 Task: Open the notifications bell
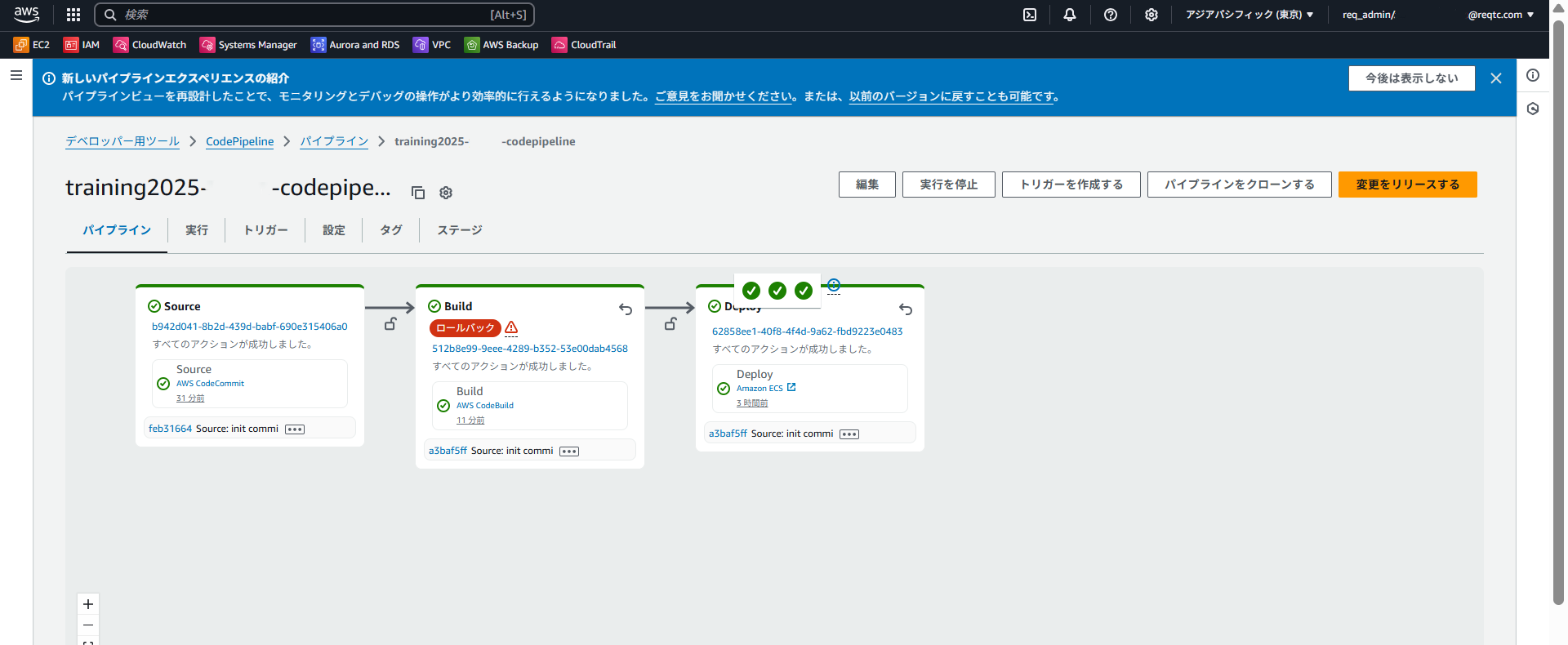(1070, 15)
